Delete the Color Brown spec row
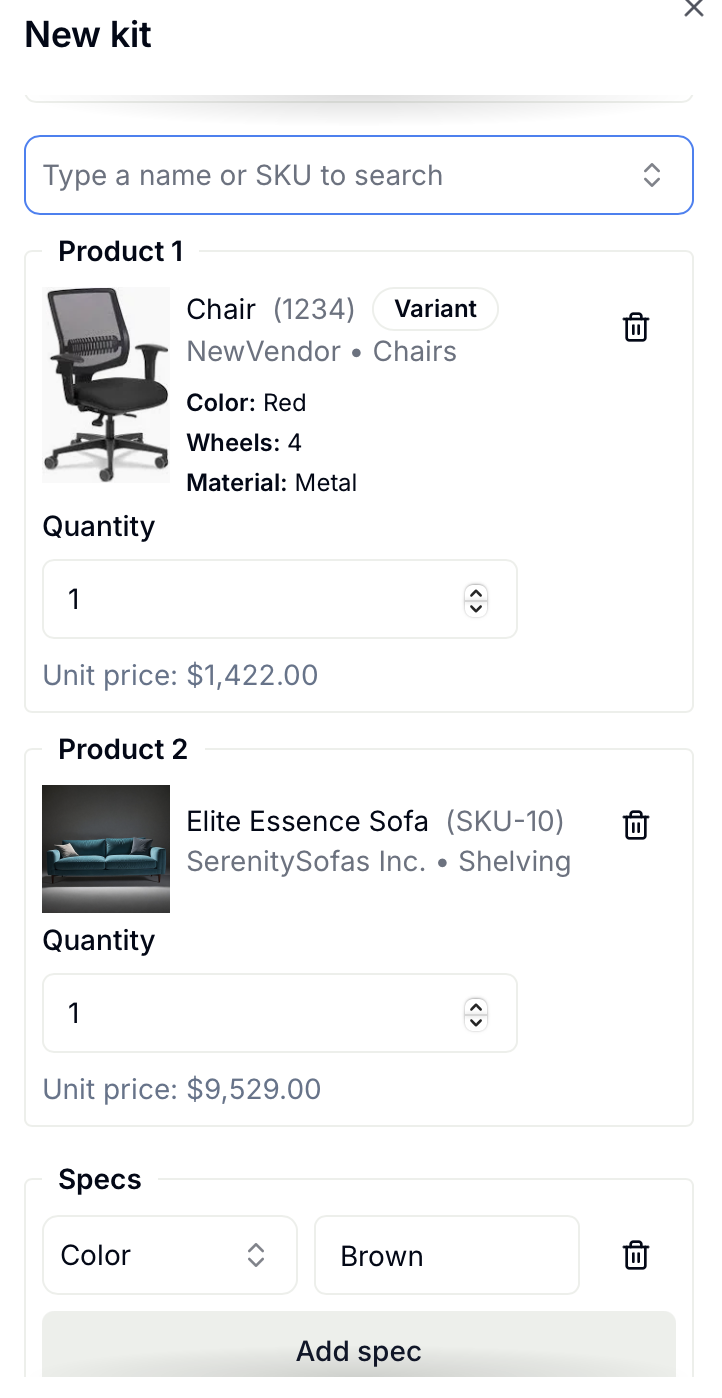 (636, 1255)
